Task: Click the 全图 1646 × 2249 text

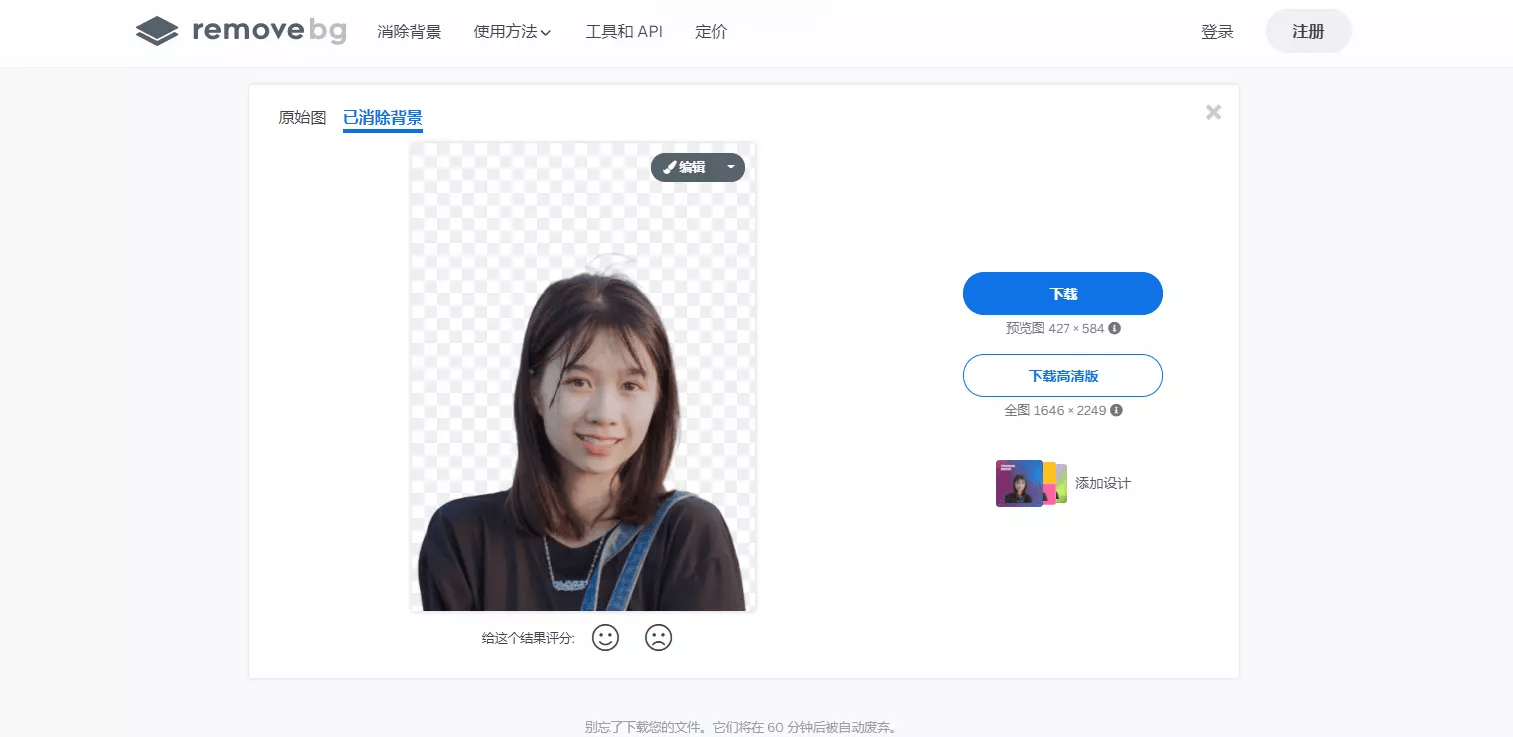Action: pos(1055,410)
